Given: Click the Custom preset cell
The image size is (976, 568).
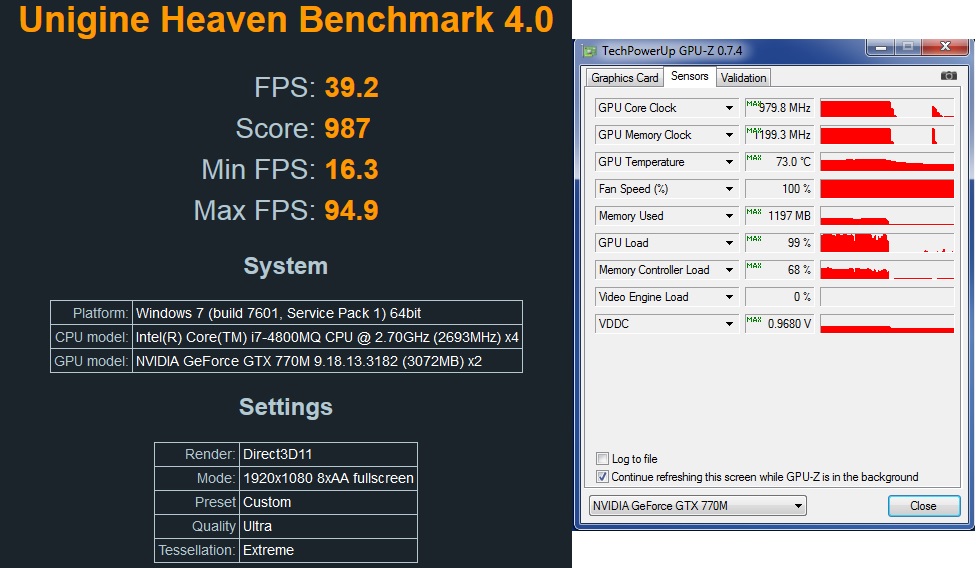Looking at the screenshot, I should click(328, 502).
